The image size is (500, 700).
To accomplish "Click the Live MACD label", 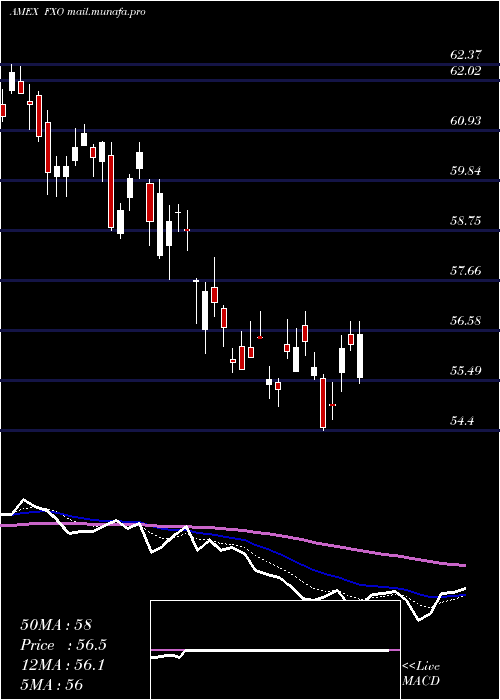I will point(421,673).
